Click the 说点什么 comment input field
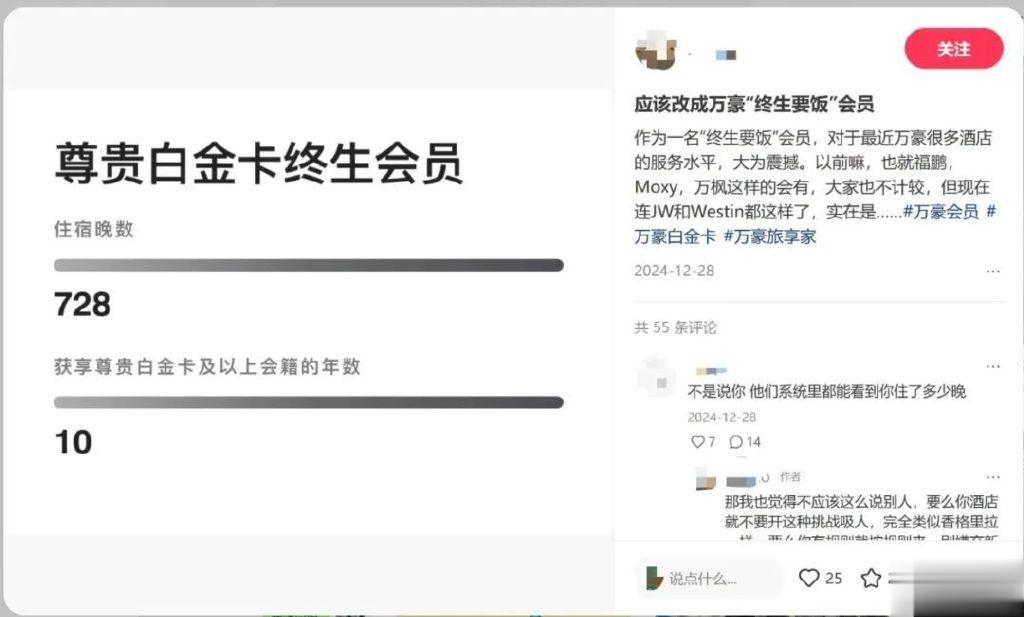Screen dimensions: 1024x617 coord(709,578)
